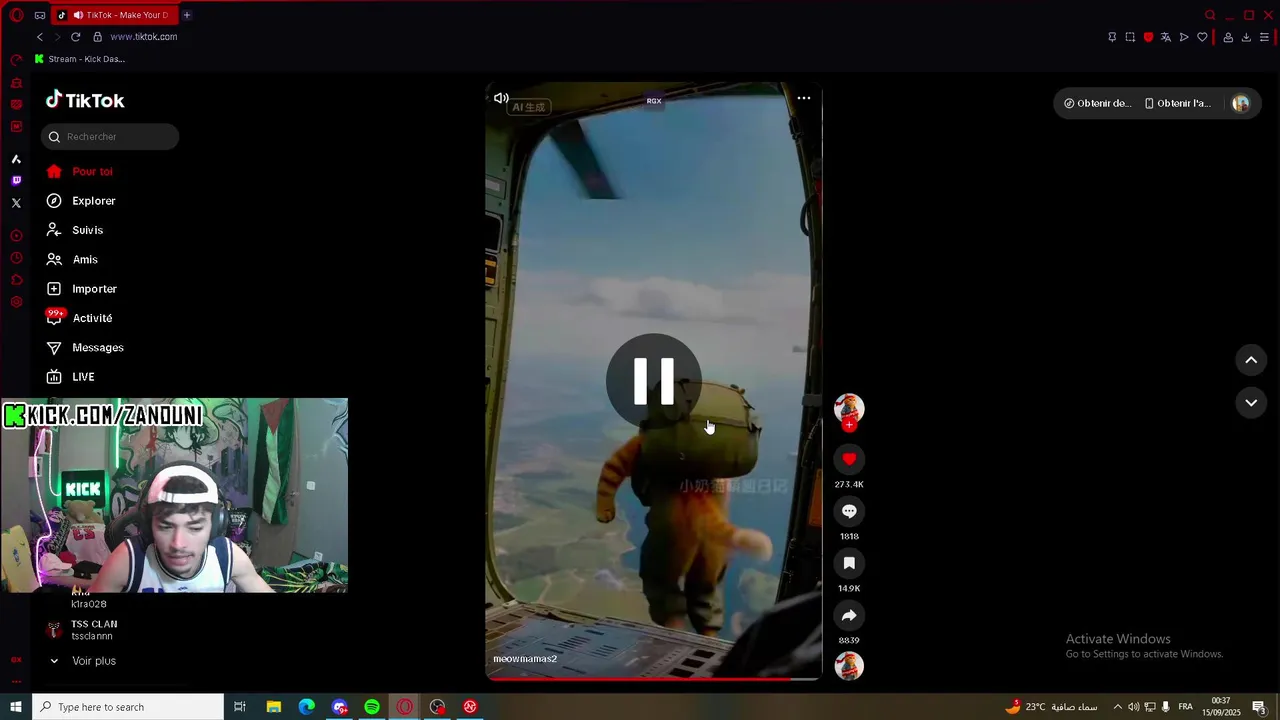Viewport: 1280px width, 720px height.
Task: Open Spotify from the taskbar
Action: point(372,707)
